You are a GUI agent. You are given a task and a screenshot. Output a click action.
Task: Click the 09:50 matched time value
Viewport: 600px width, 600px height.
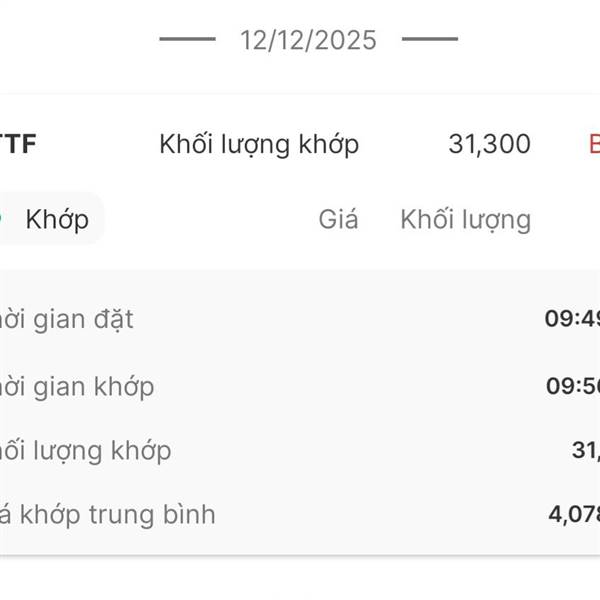pyautogui.click(x=573, y=386)
